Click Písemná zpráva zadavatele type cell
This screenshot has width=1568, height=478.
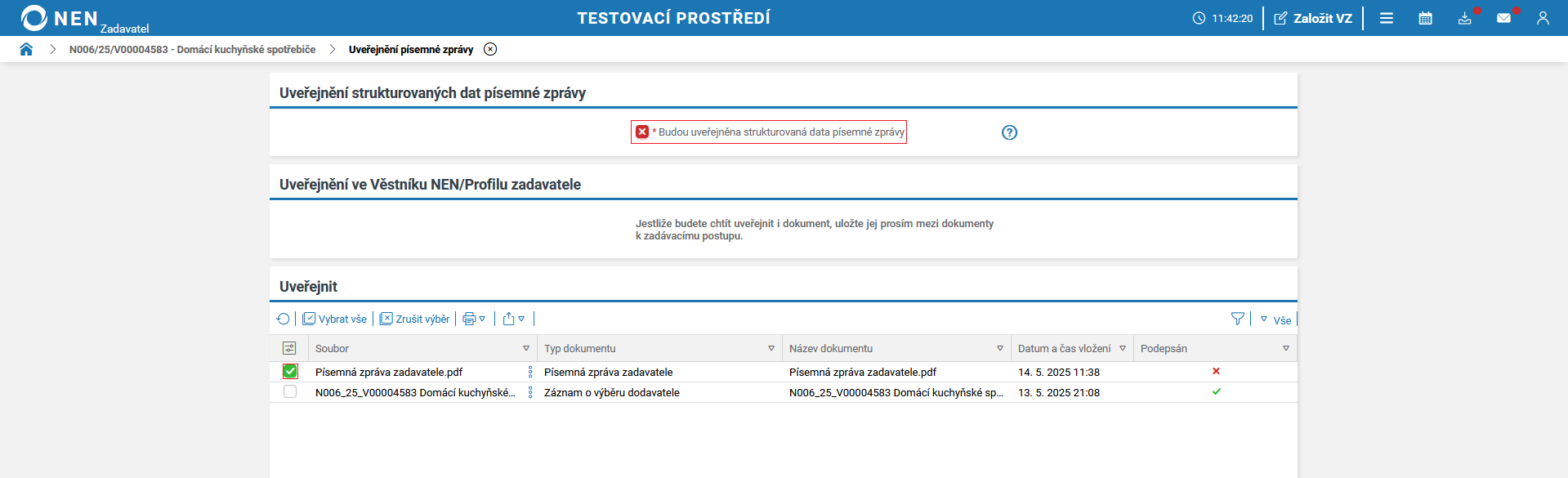click(609, 372)
